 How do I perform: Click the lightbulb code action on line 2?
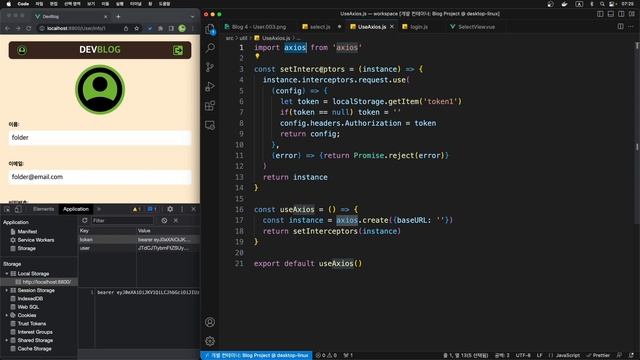[x=257, y=57]
